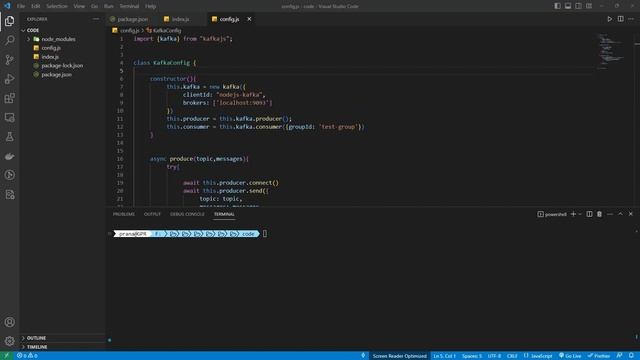This screenshot has height=360, width=640.
Task: Expand the node_modules folder
Action: [x=62, y=39]
